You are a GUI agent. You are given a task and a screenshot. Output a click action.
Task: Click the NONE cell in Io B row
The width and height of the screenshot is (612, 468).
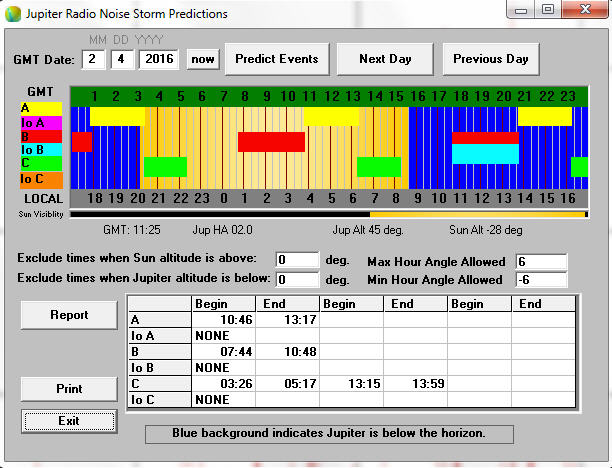point(224,368)
